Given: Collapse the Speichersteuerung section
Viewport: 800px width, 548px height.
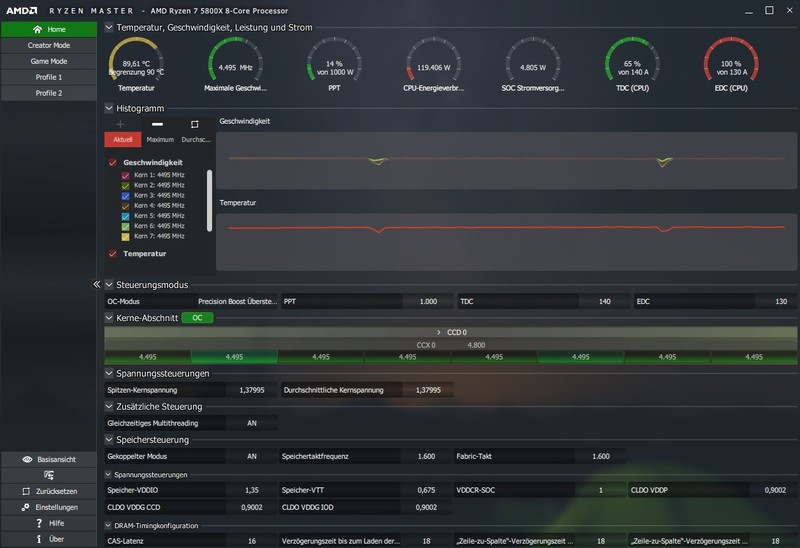Looking at the screenshot, I should click(x=109, y=439).
